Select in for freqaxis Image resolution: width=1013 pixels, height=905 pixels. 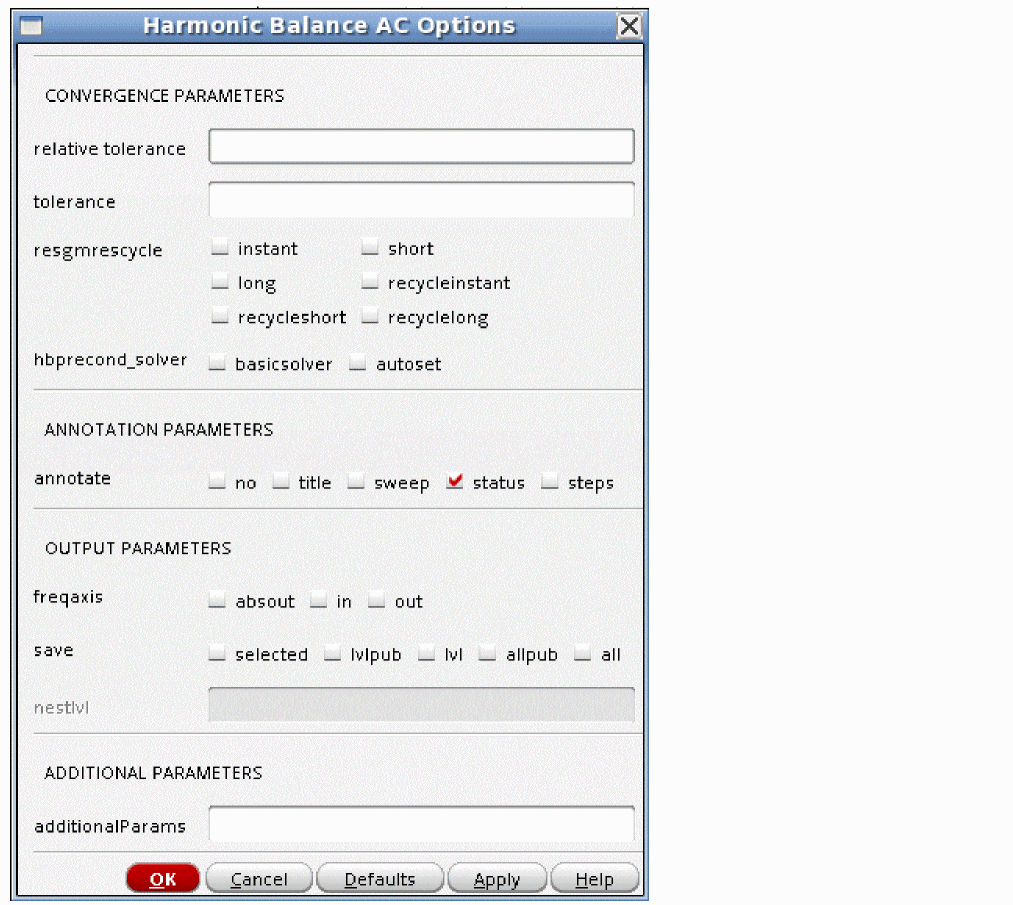[x=319, y=600]
